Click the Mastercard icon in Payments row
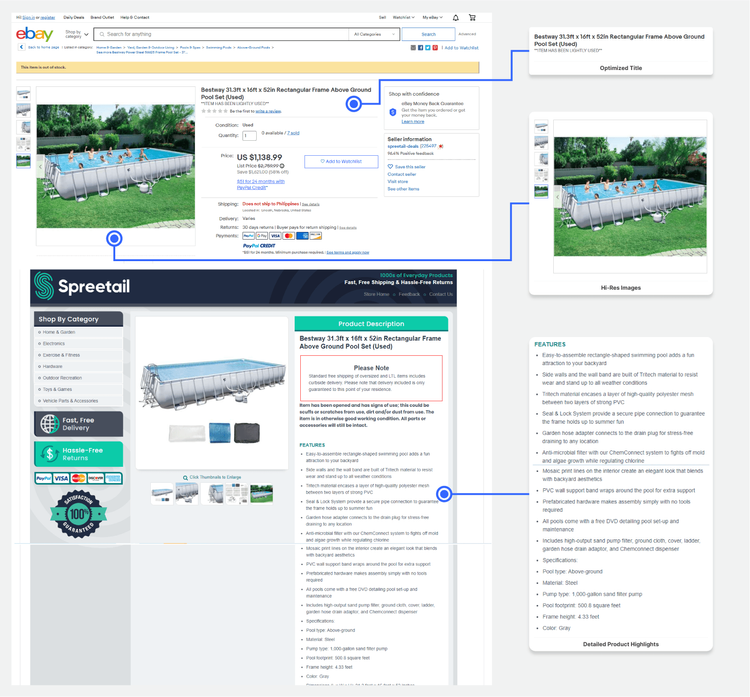 (288, 236)
